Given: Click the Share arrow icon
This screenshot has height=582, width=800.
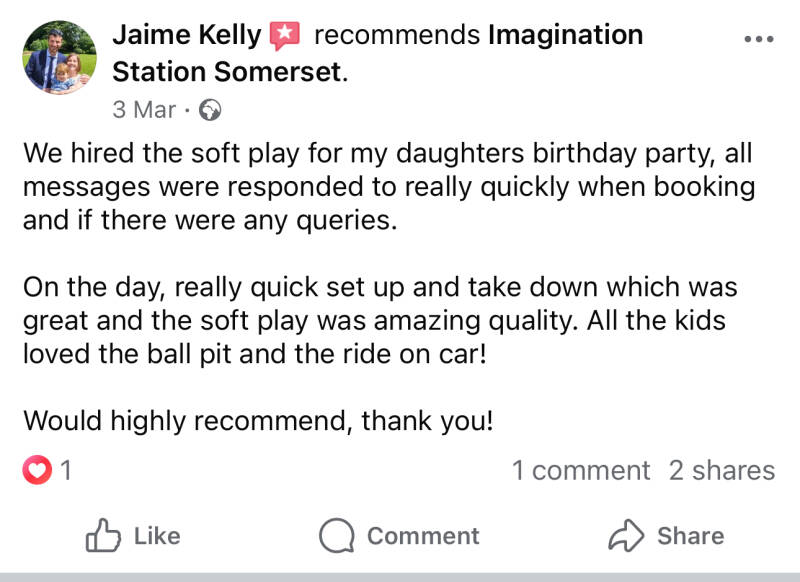Looking at the screenshot, I should 626,536.
